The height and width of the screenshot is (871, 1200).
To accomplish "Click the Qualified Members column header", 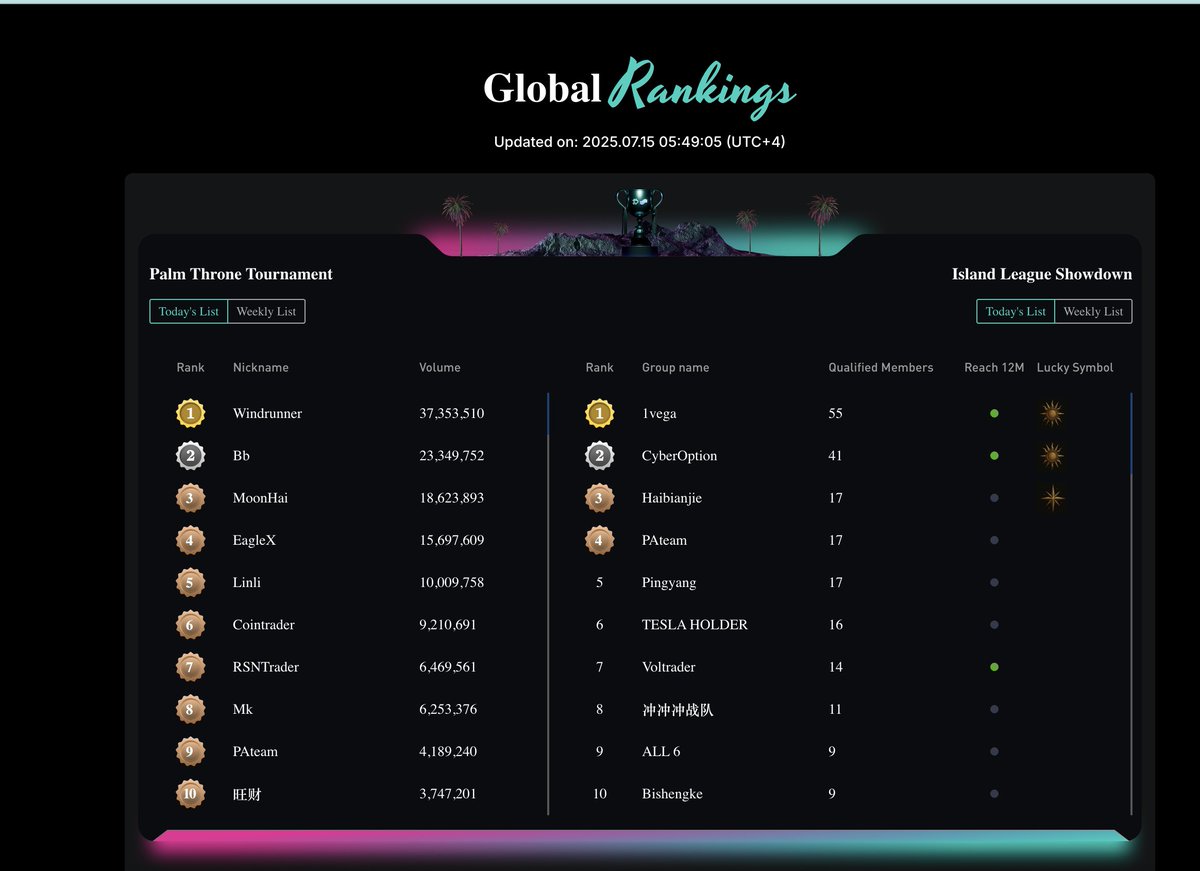I will pyautogui.click(x=880, y=368).
